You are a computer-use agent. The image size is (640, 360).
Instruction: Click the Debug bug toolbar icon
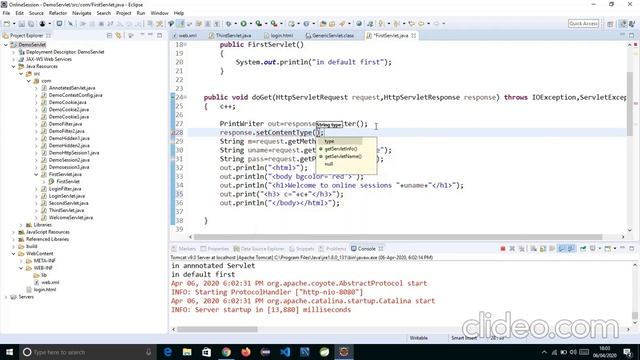click(x=229, y=24)
